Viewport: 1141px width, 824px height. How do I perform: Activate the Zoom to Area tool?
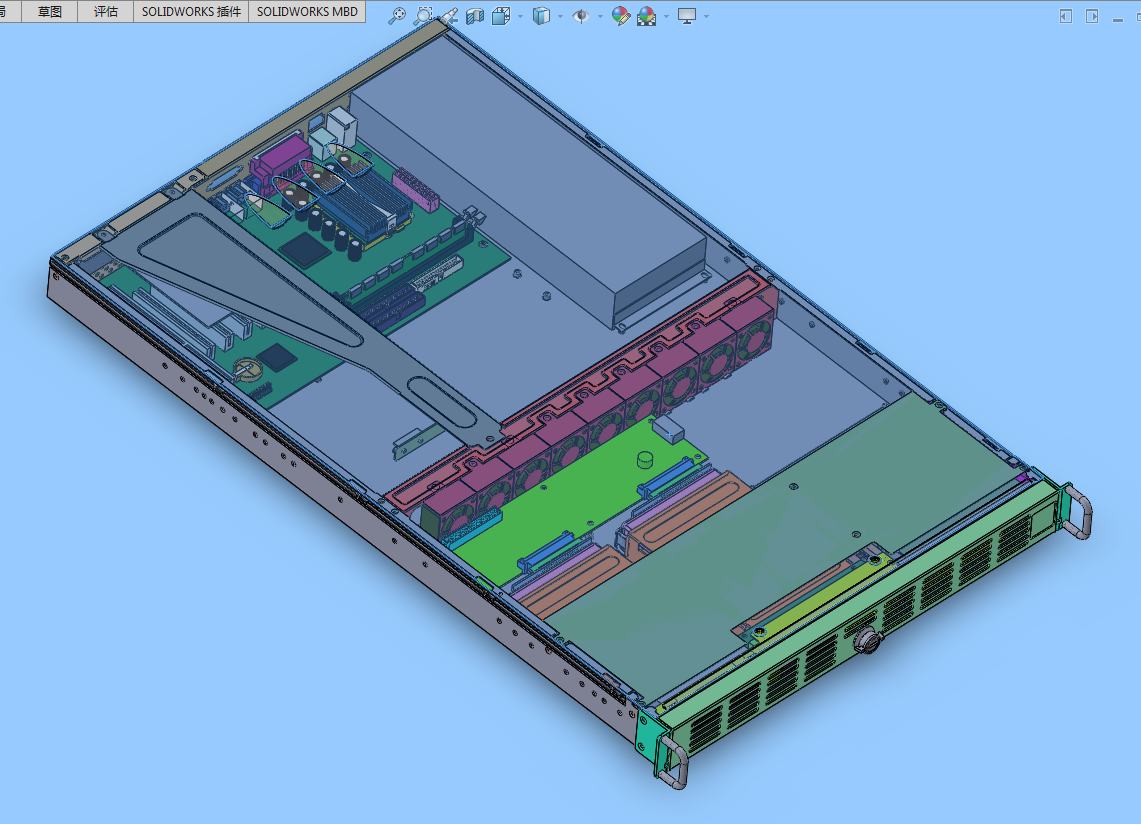pyautogui.click(x=423, y=15)
